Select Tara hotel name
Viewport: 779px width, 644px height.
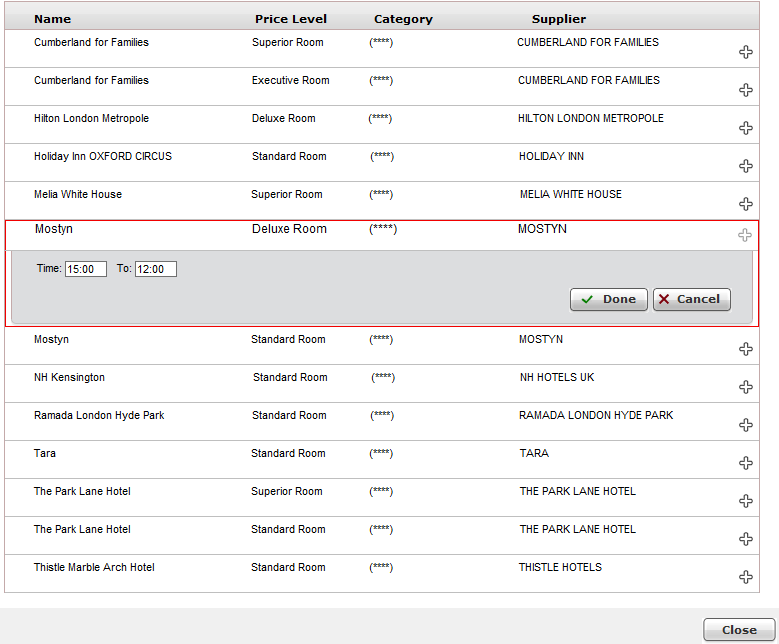(x=45, y=453)
